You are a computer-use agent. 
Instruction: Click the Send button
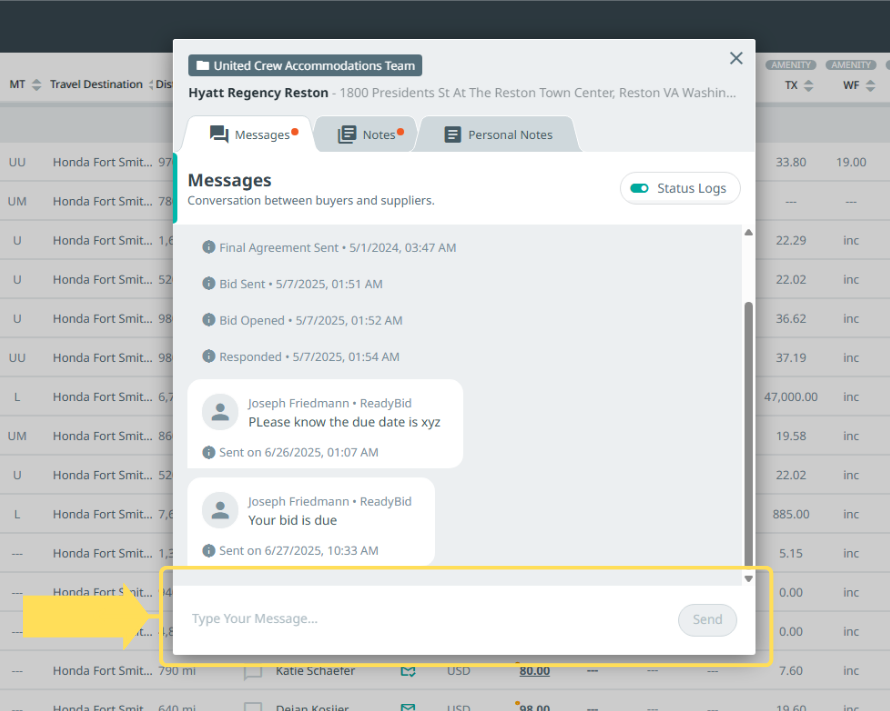(707, 620)
